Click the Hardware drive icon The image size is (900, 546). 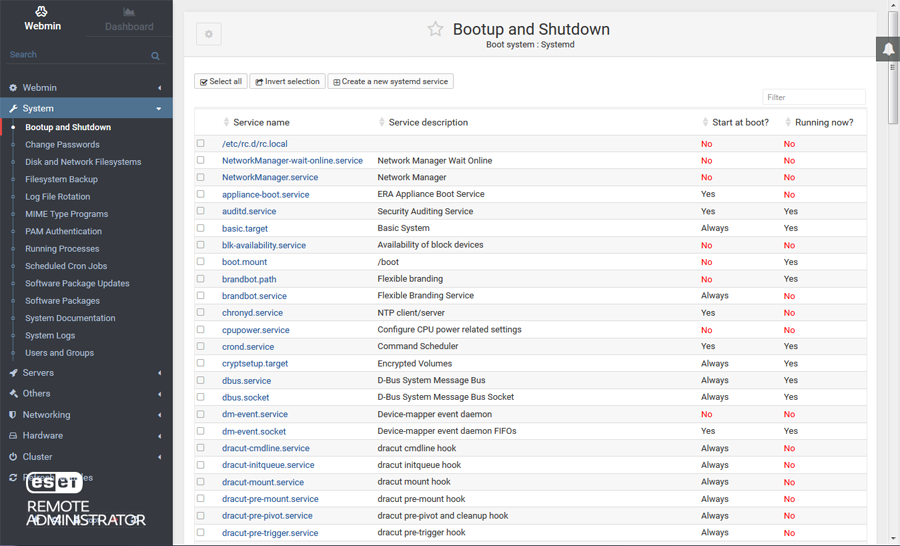pos(13,436)
